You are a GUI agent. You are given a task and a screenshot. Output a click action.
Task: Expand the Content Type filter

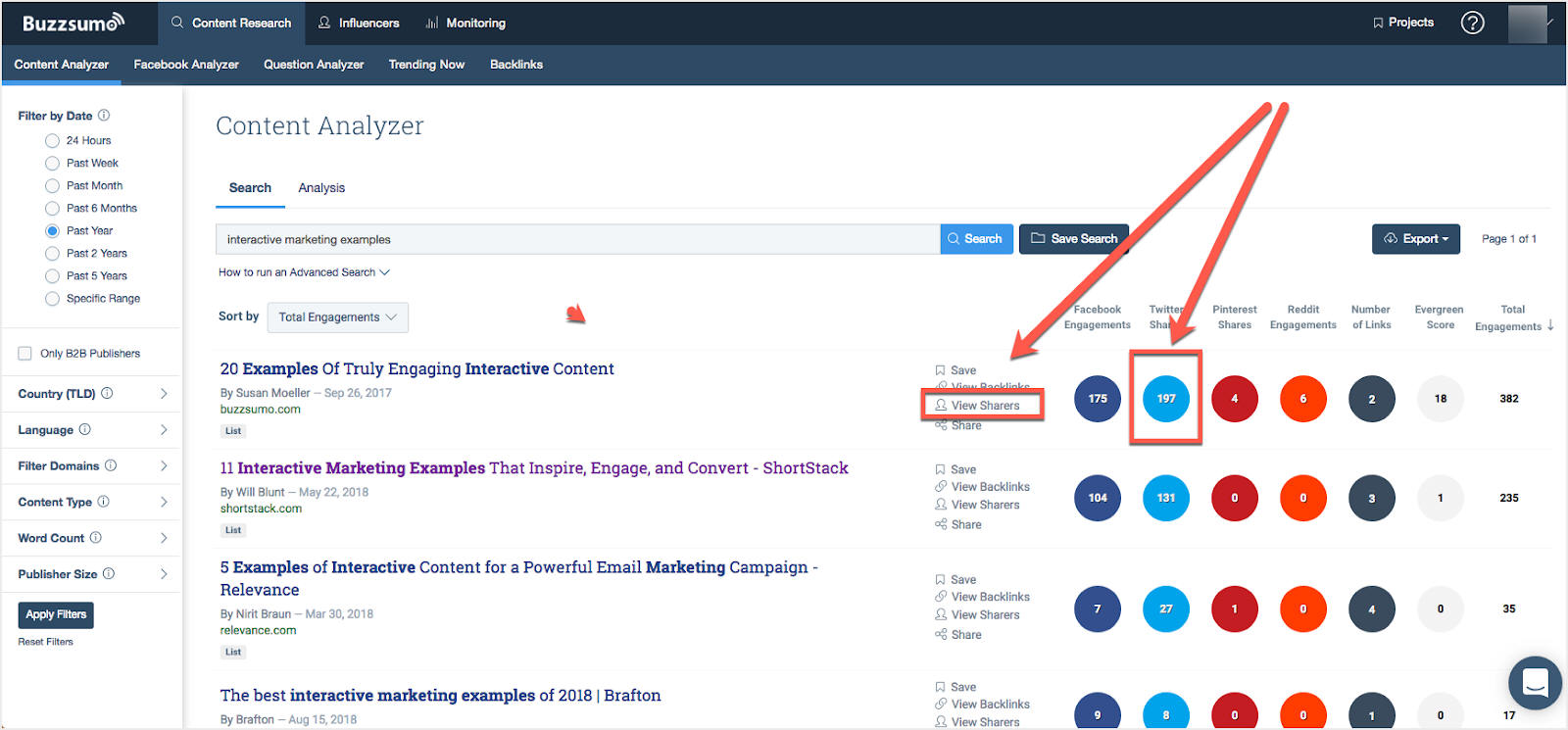pyautogui.click(x=163, y=502)
